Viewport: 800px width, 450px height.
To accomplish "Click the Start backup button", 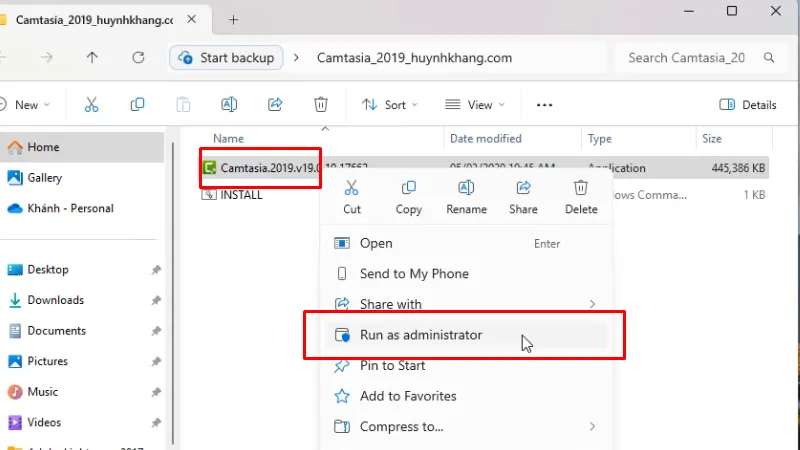I will [x=226, y=58].
